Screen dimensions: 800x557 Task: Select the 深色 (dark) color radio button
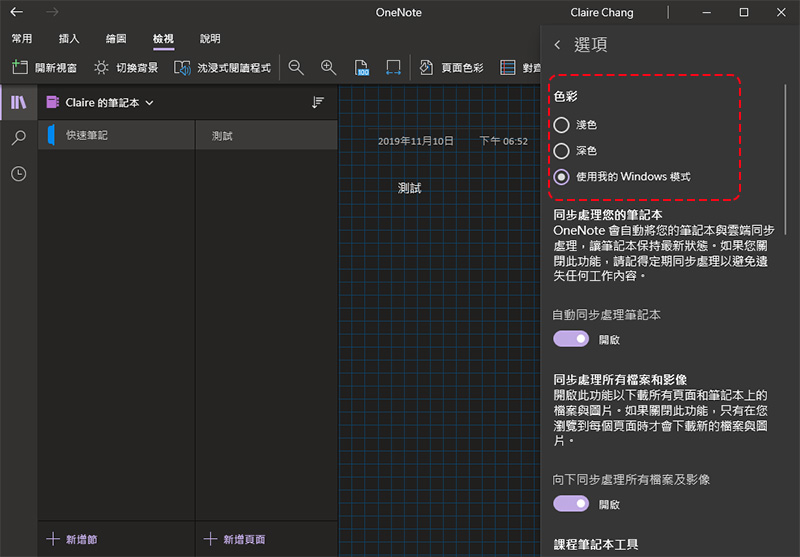point(562,151)
